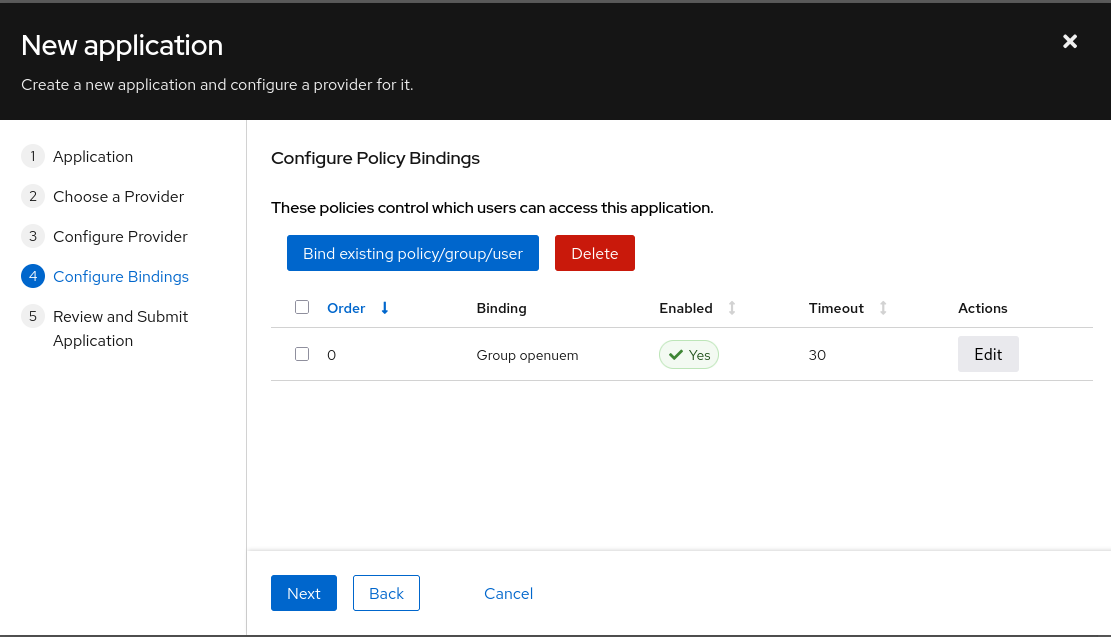The image size is (1111, 637).
Task: Jump to Review and Submit Application
Action: 120,328
